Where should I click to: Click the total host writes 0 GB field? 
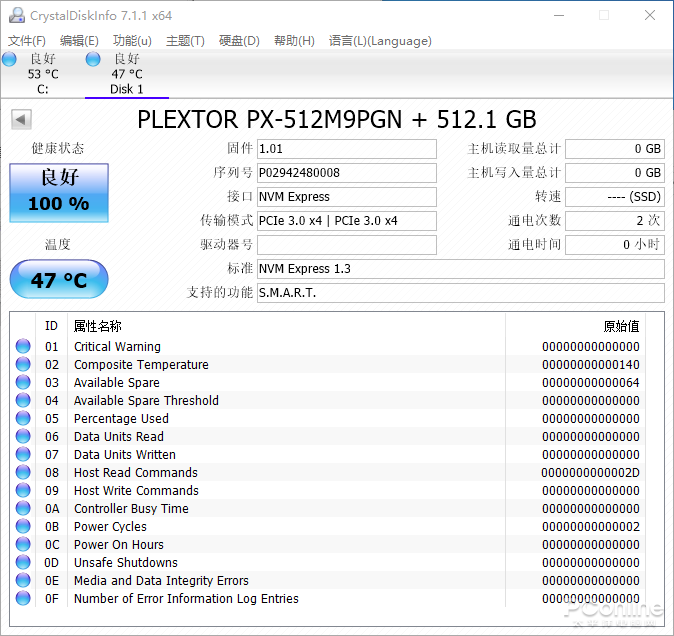[615, 173]
